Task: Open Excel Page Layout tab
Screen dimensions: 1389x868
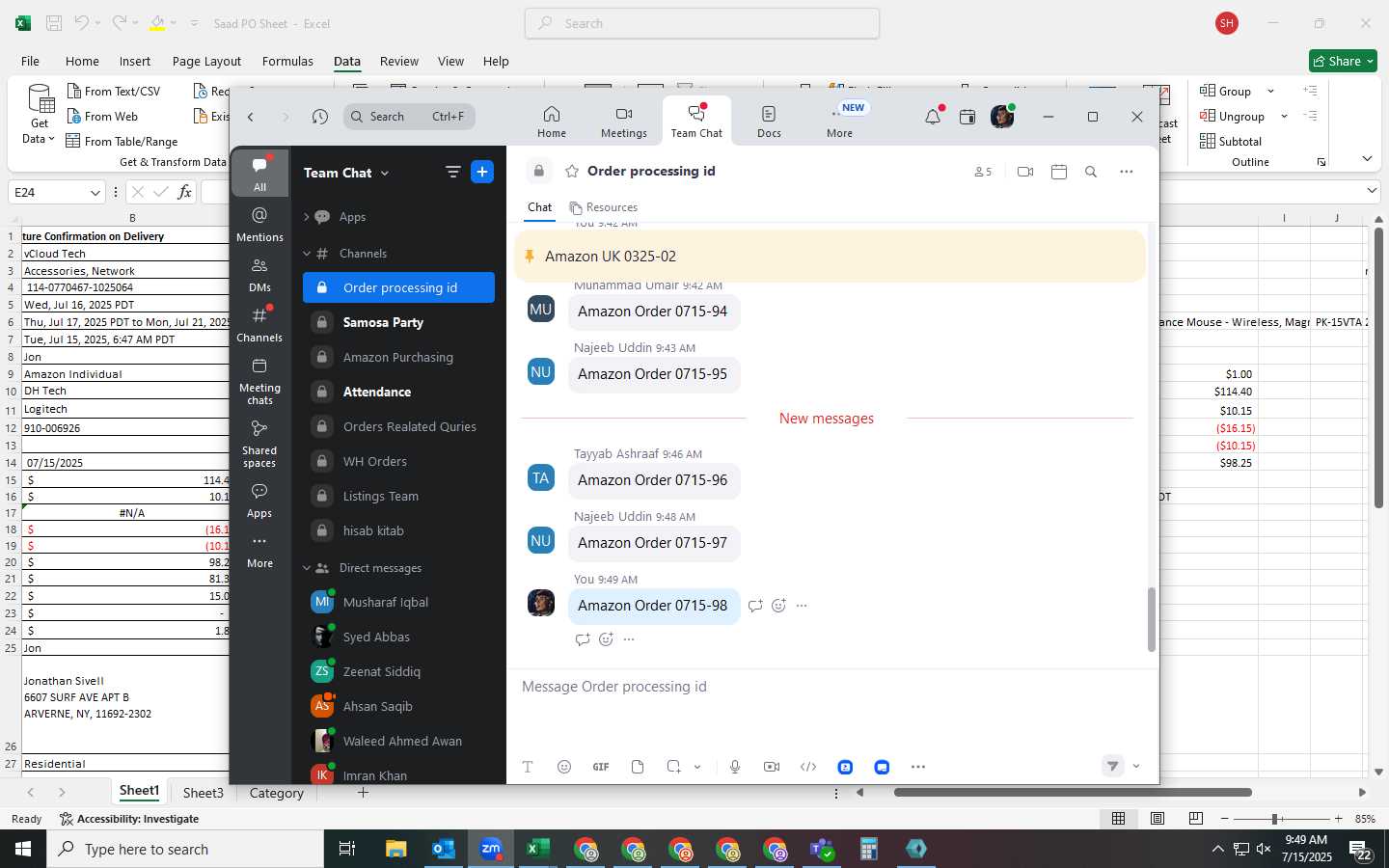Action: pos(206,61)
